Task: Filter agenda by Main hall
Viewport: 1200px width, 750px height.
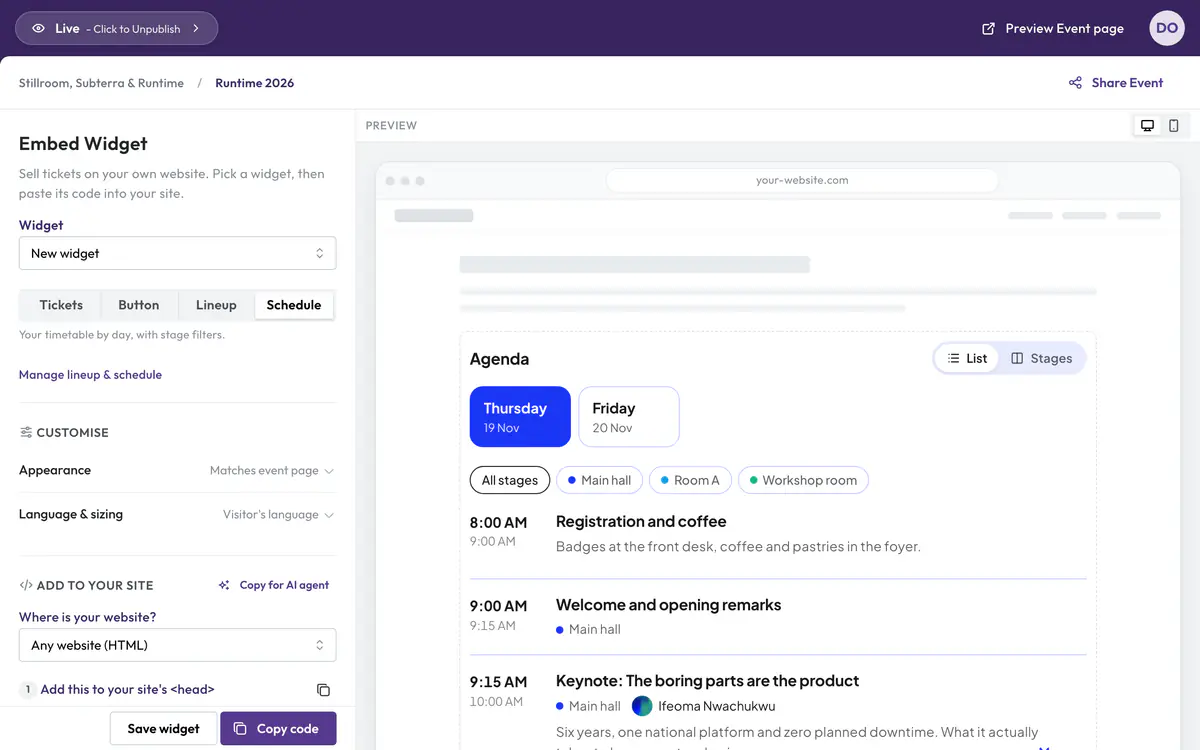Action: (x=600, y=480)
